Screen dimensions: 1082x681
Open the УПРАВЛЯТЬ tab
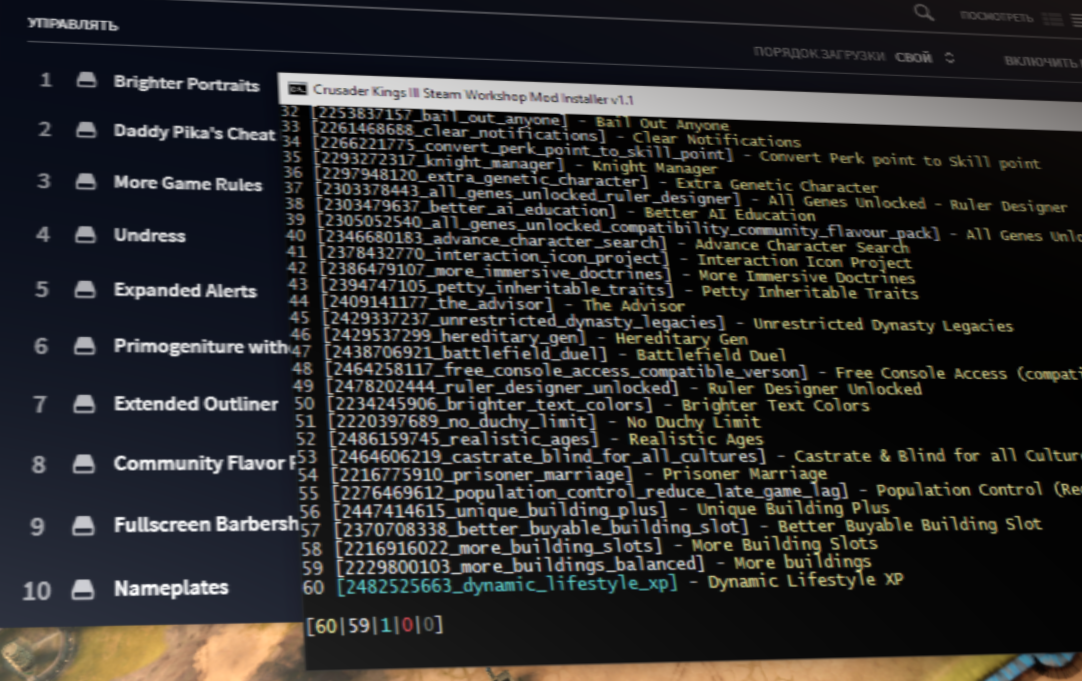pyautogui.click(x=73, y=24)
